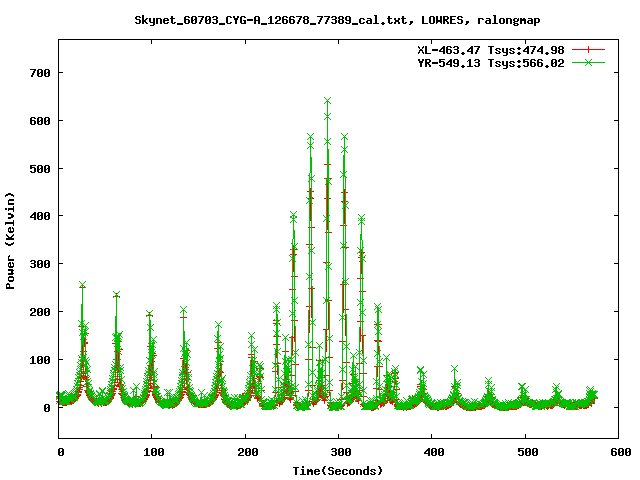Click the 300 y-axis tick label
Viewport: 640px width, 480px height.
40,264
